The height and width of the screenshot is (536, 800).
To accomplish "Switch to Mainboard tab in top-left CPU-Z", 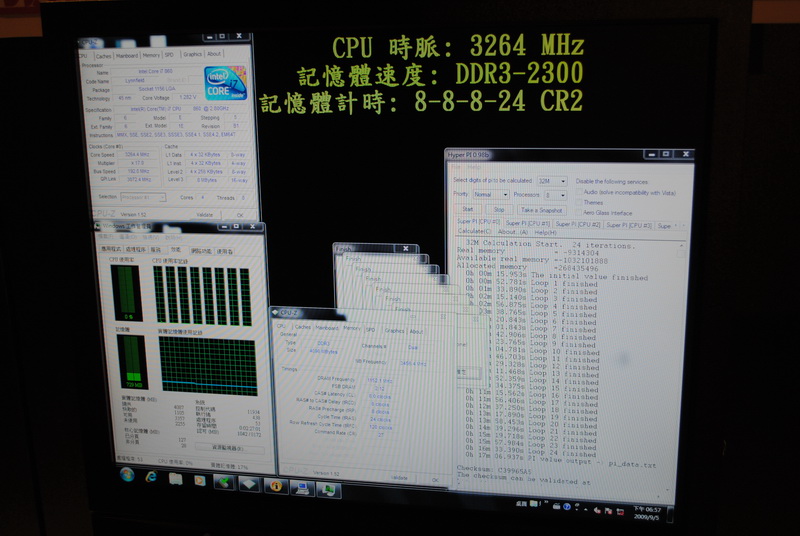I will 127,56.
